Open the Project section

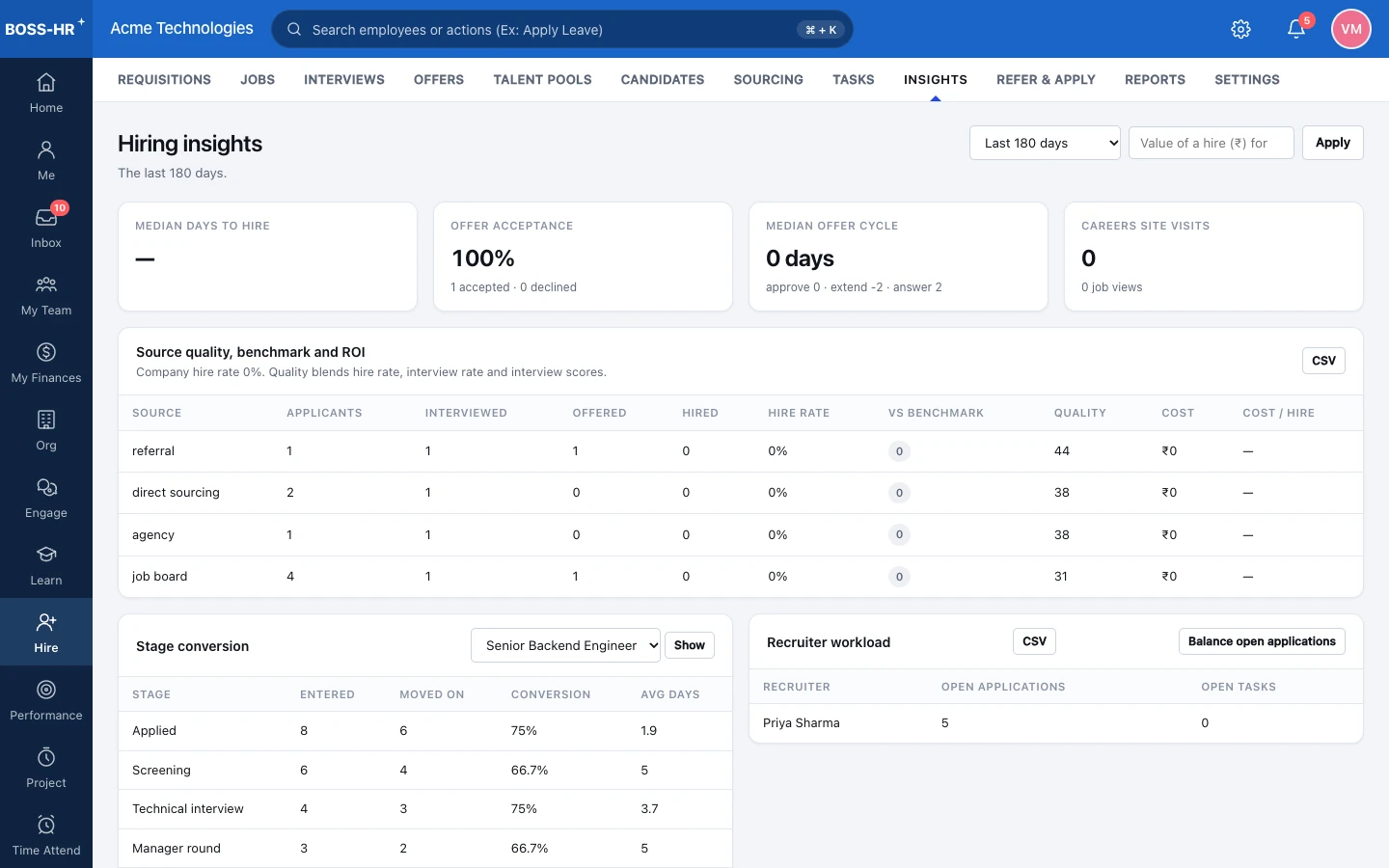click(46, 769)
